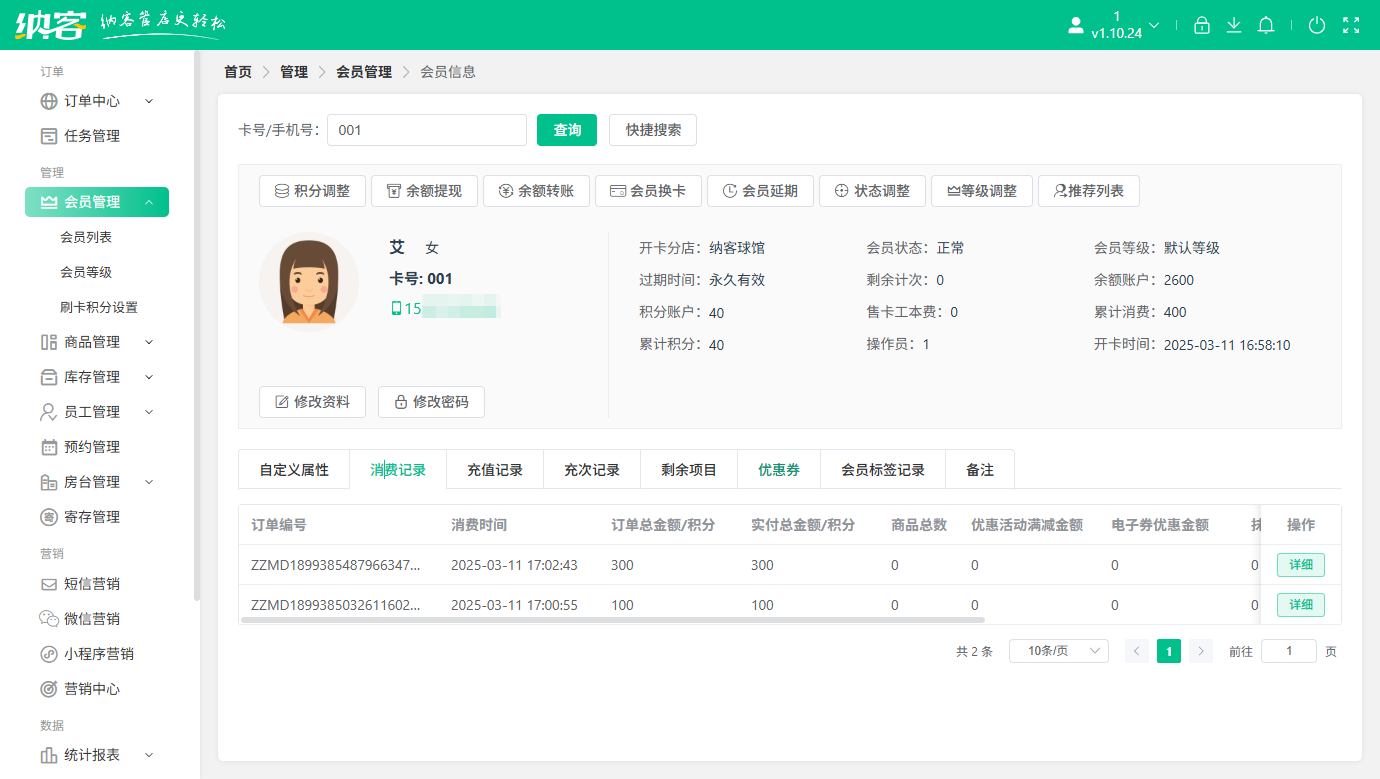Open 预约管理 from the sidebar
This screenshot has width=1380, height=779.
[x=87, y=446]
